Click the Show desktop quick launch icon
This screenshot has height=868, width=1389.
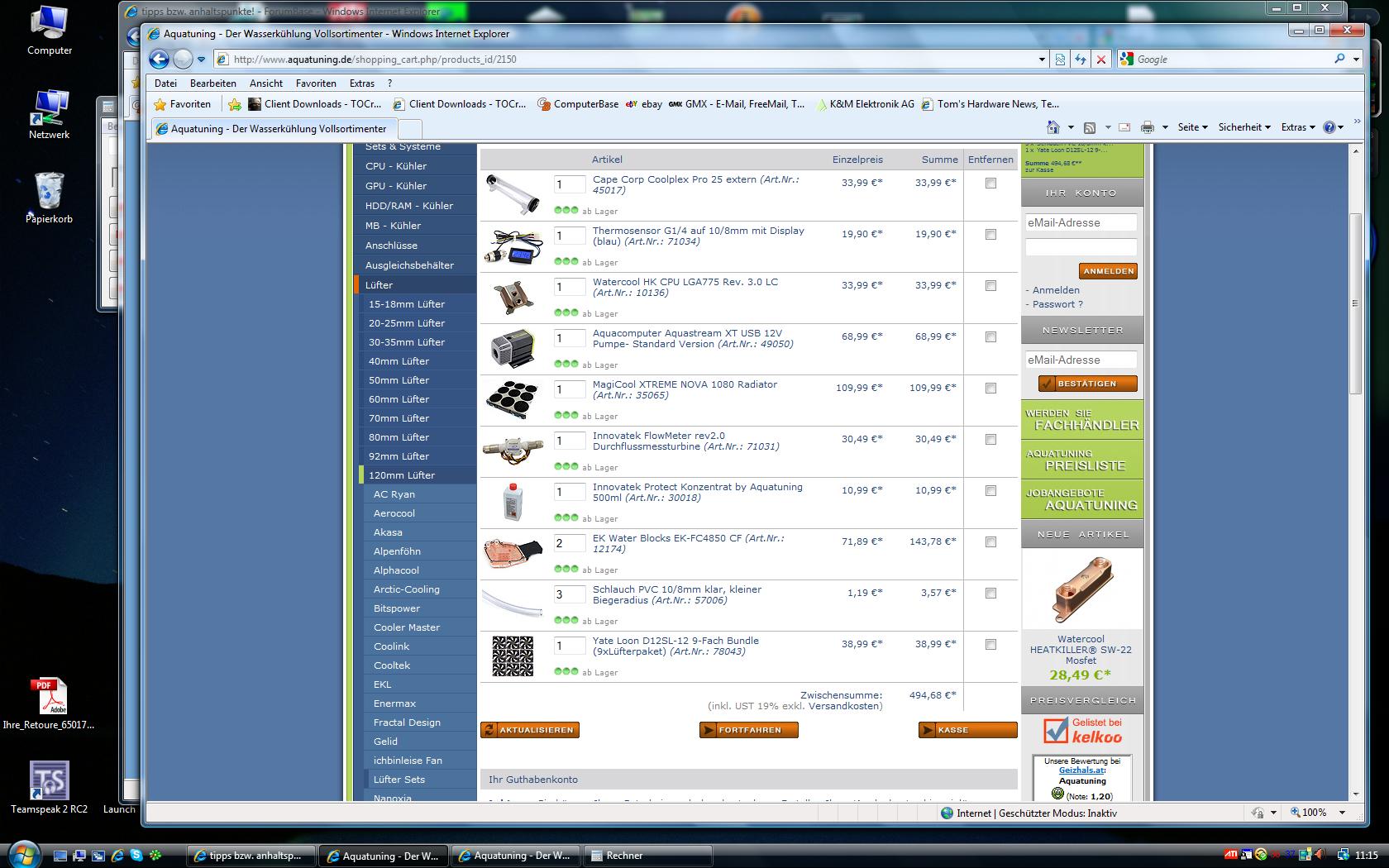coord(60,856)
